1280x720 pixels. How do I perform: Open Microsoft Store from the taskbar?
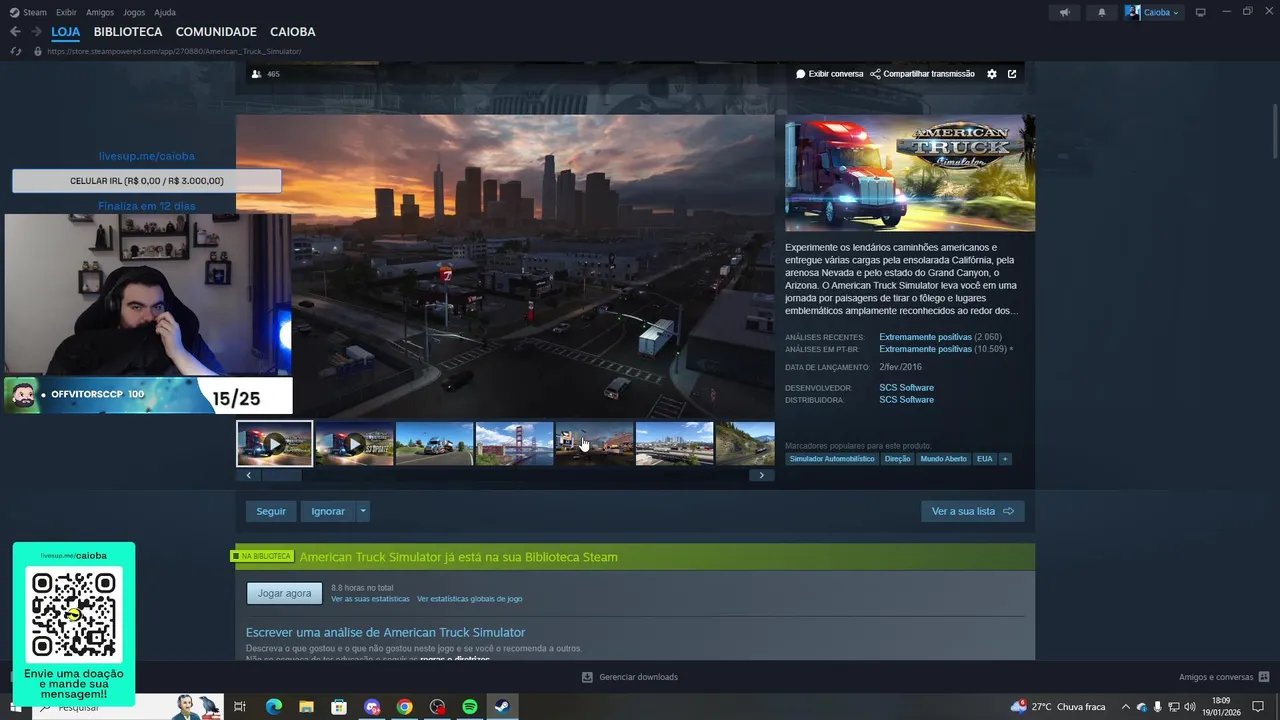339,707
